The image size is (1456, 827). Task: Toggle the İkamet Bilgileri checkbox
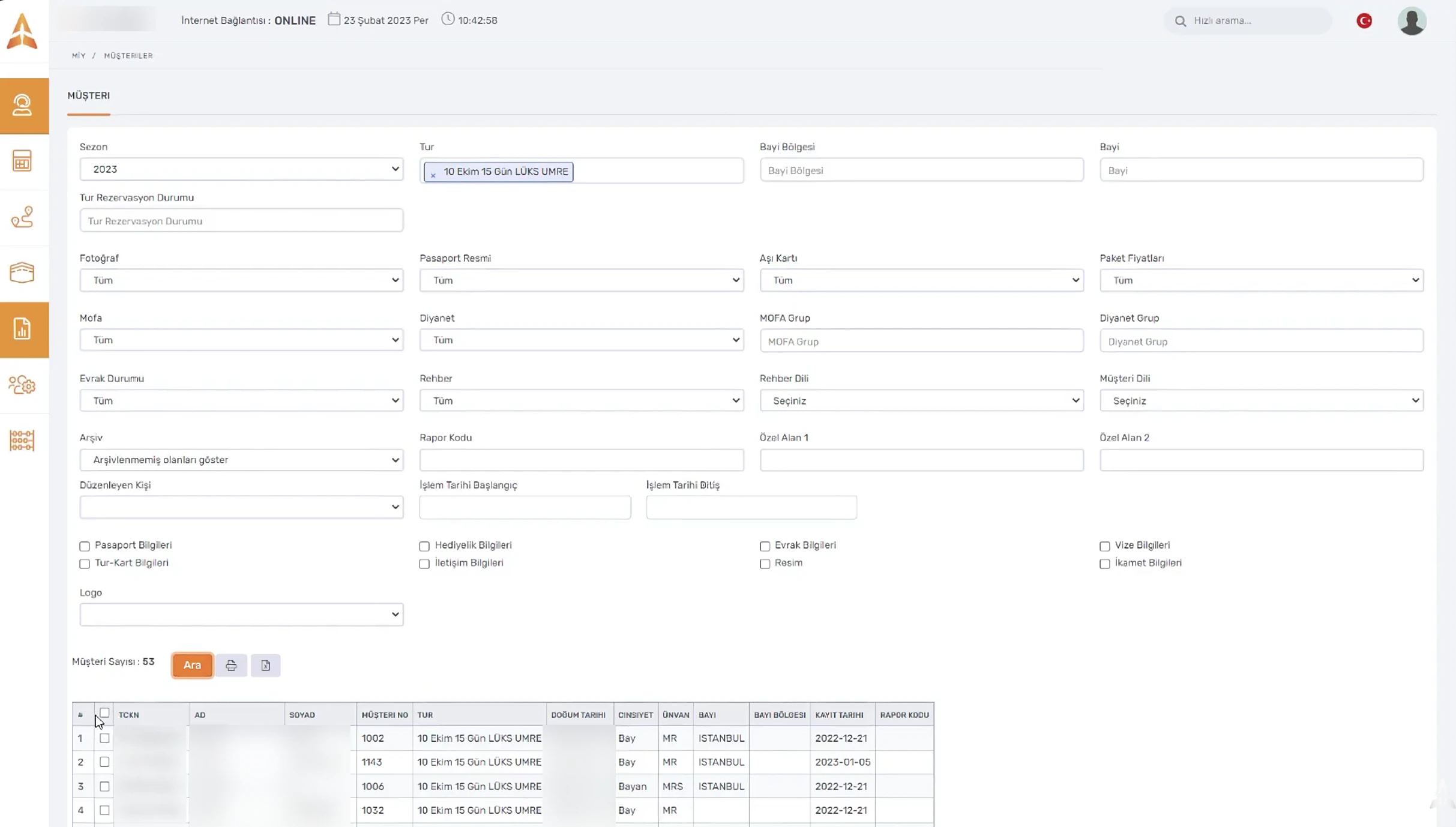coord(1104,564)
